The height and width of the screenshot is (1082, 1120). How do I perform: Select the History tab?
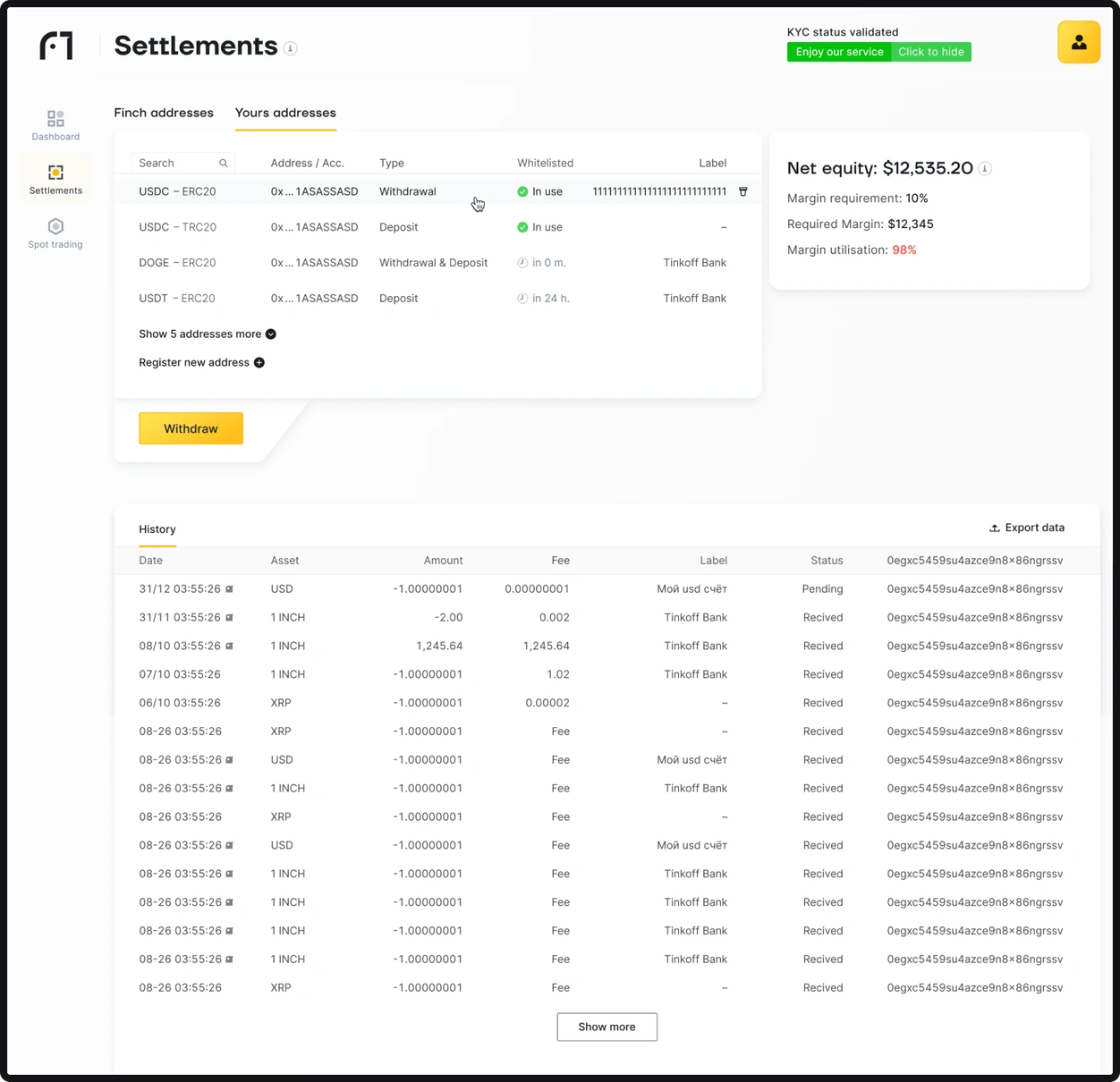[x=157, y=529]
